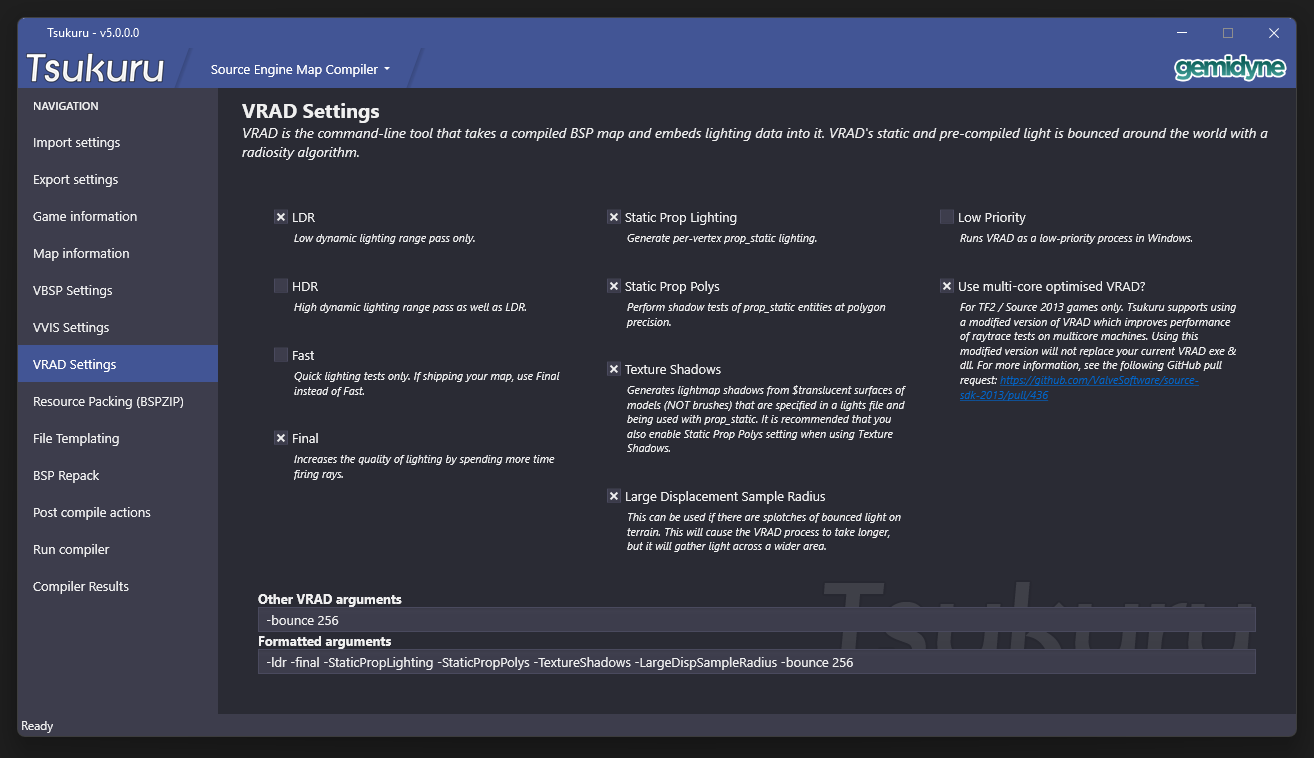
Task: Open Source Engine Map Compiler dropdown
Action: (x=300, y=70)
